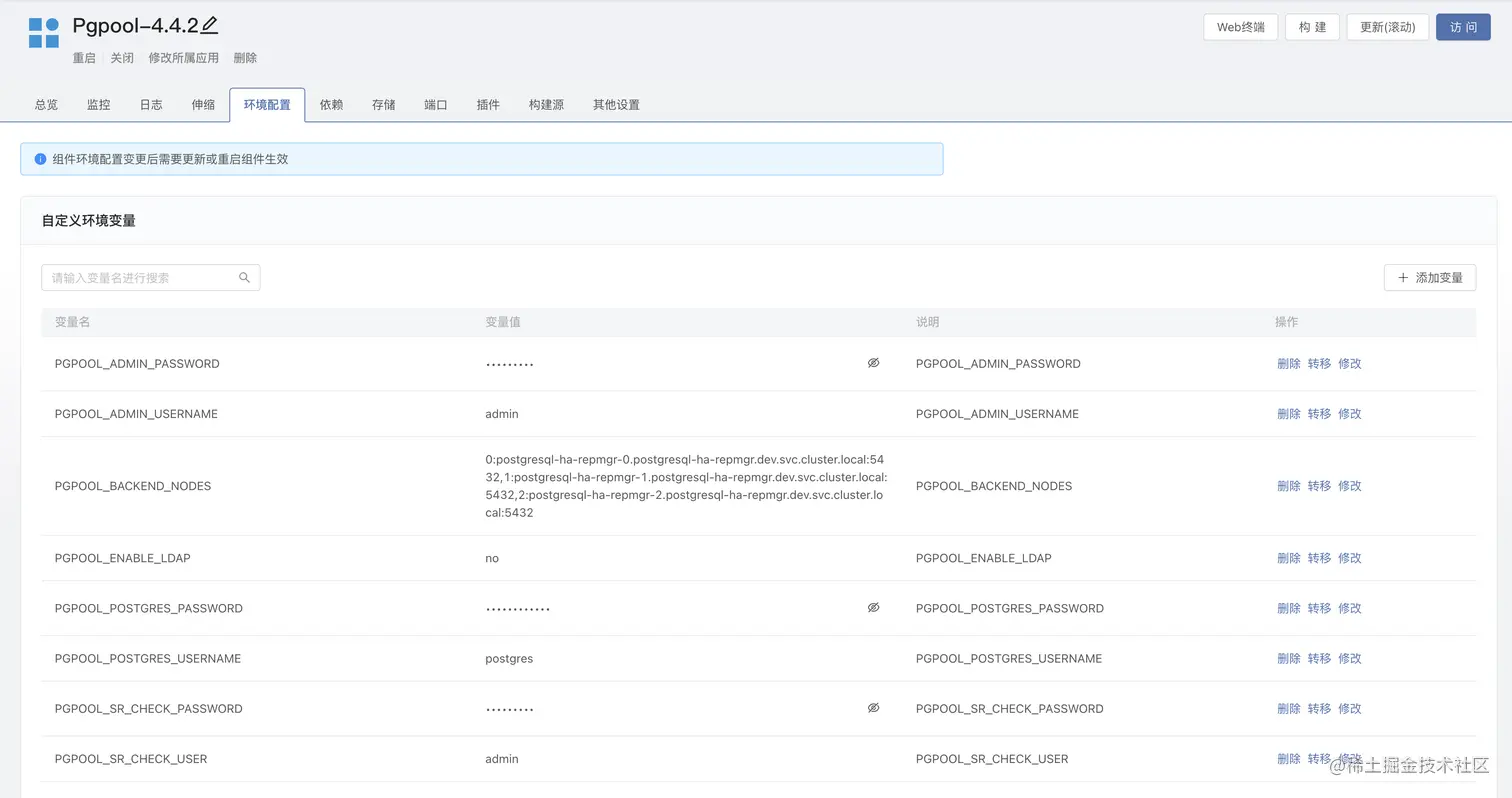Click 删除 for PGPOOL_POSTGRES_USERNAME
This screenshot has width=1512, height=798.
(1289, 658)
